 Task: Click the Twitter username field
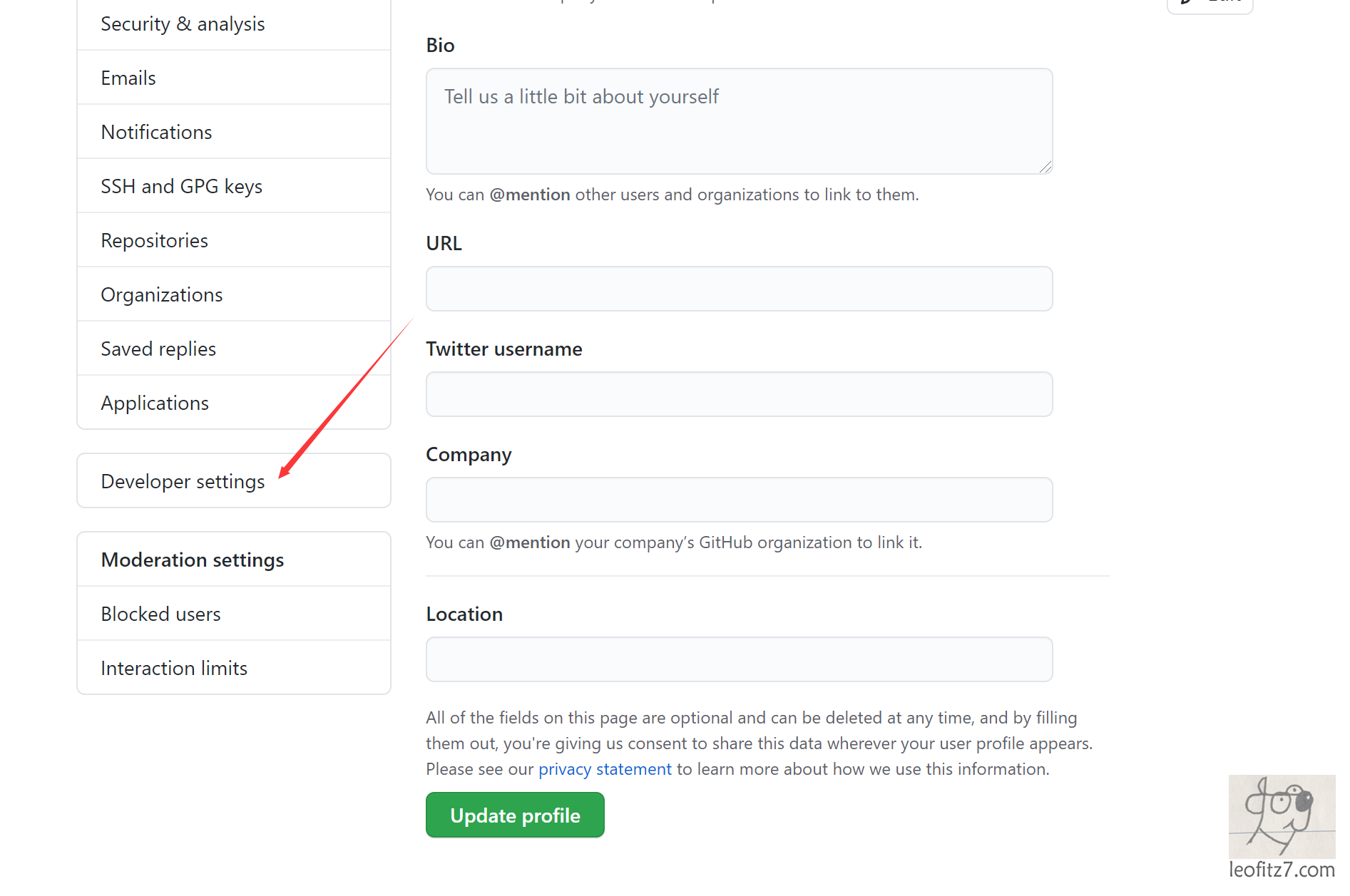(x=739, y=394)
